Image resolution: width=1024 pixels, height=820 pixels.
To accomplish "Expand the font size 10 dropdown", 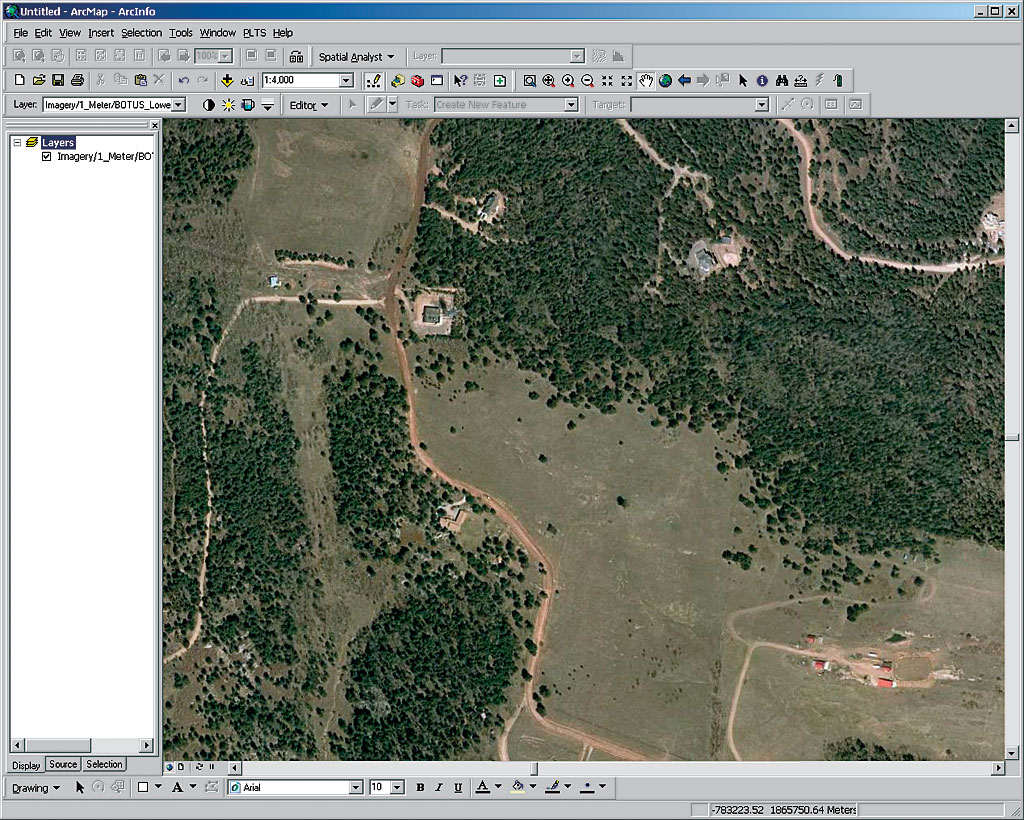I will coord(397,787).
